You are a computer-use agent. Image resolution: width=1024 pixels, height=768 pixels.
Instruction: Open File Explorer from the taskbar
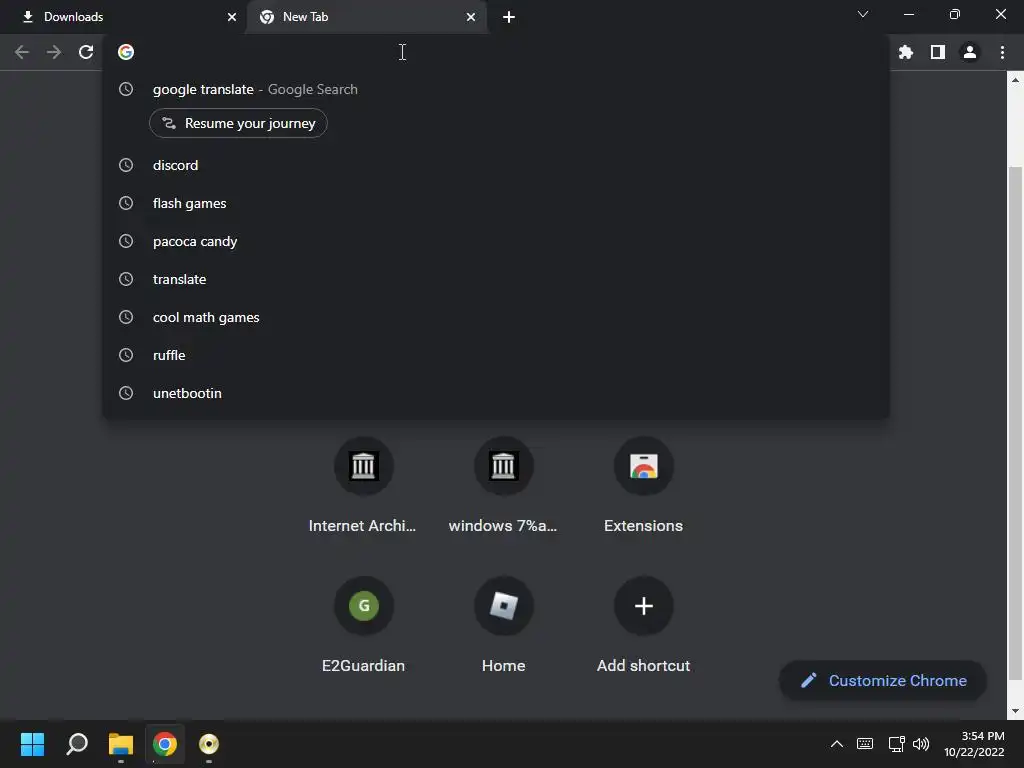[x=121, y=744]
